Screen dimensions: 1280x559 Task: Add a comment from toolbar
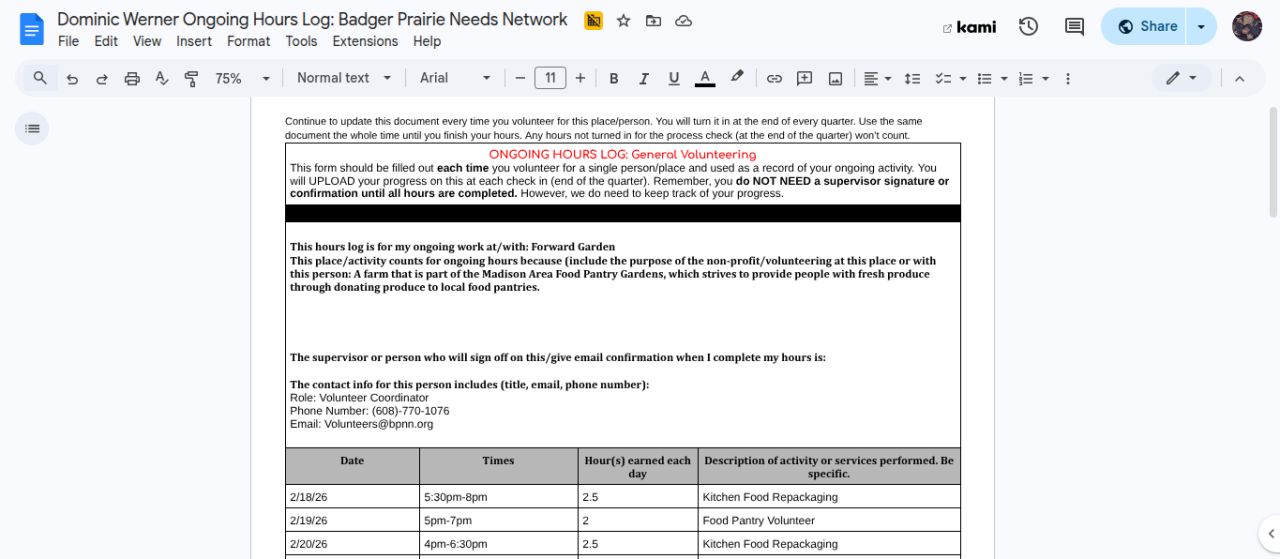point(804,78)
